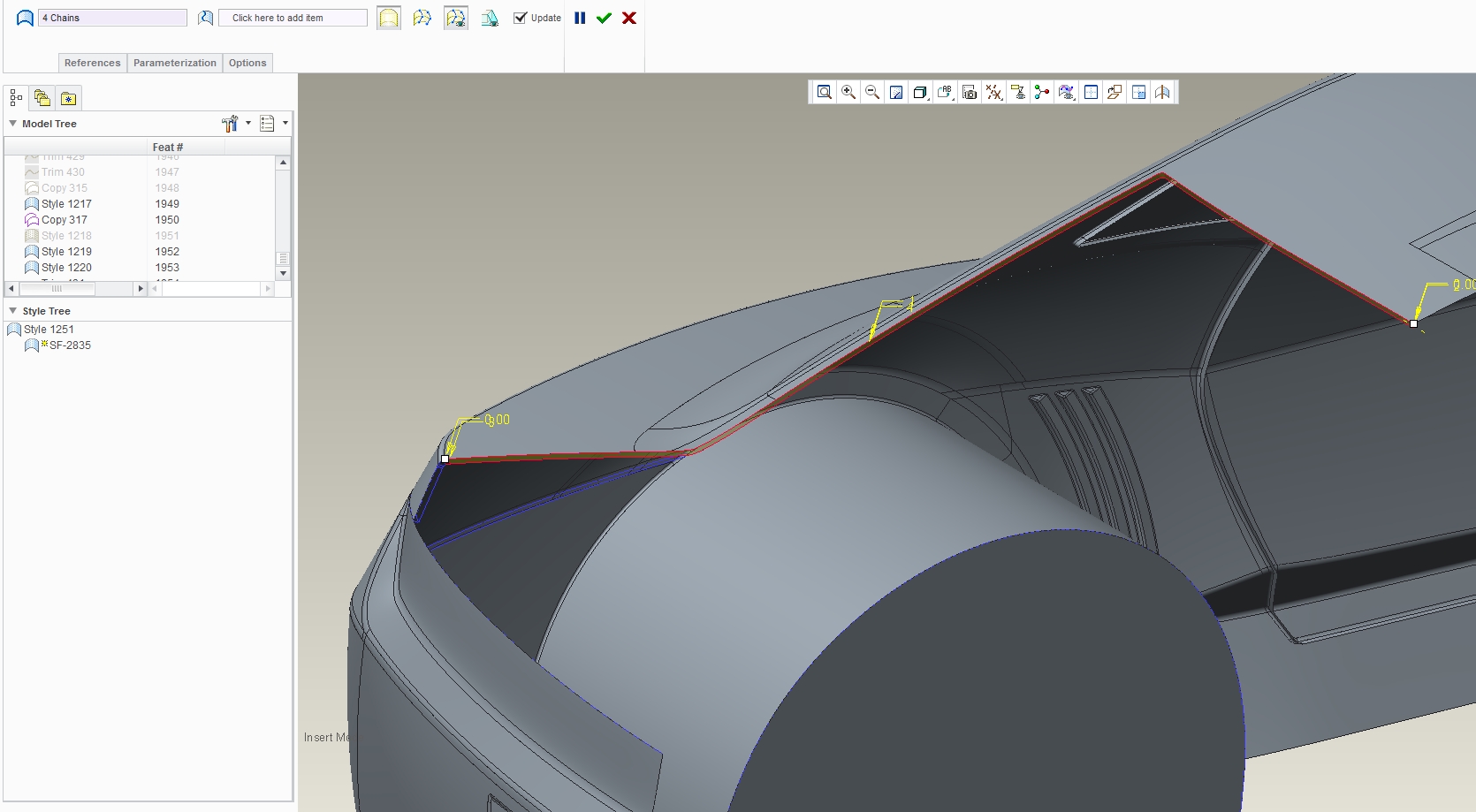Image resolution: width=1476 pixels, height=812 pixels.
Task: Toggle the surface mesh display button
Action: pyautogui.click(x=422, y=18)
